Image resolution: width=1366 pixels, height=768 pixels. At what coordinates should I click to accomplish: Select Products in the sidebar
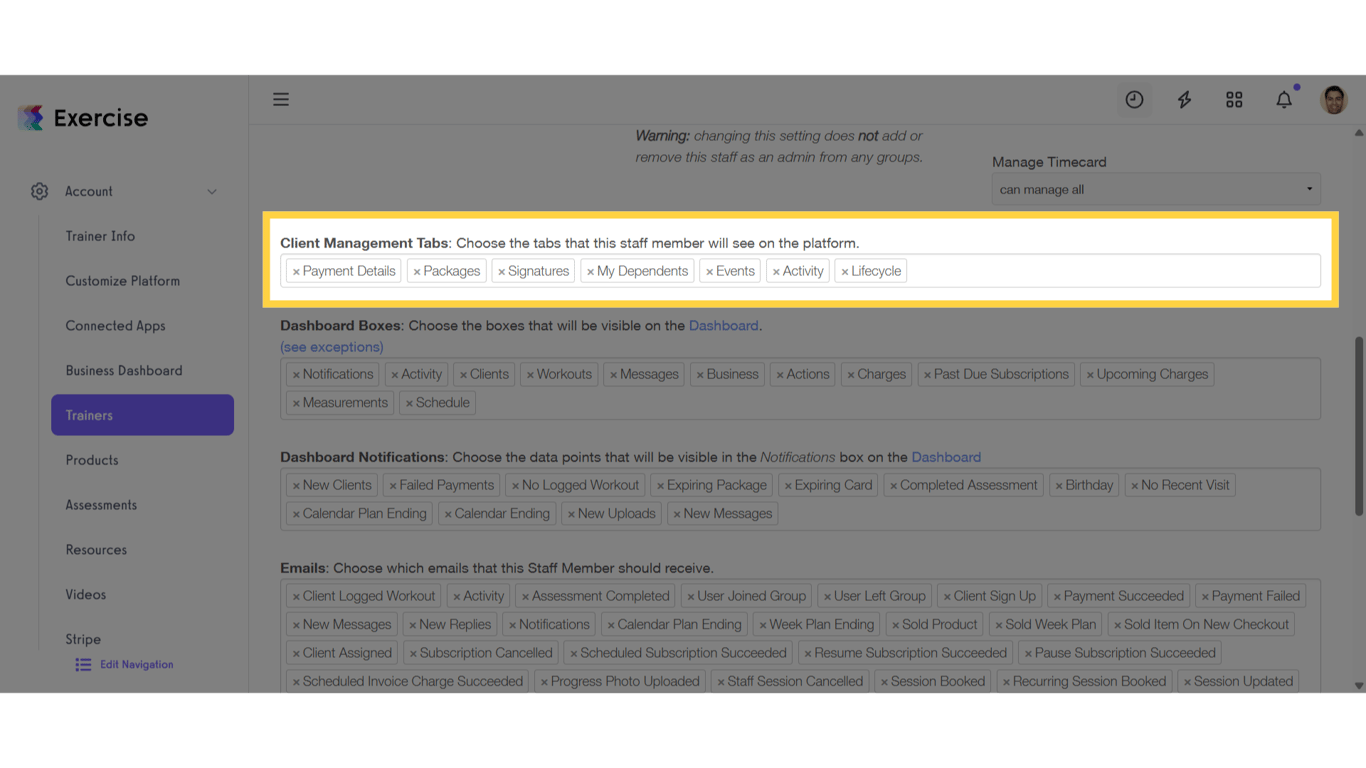(91, 460)
